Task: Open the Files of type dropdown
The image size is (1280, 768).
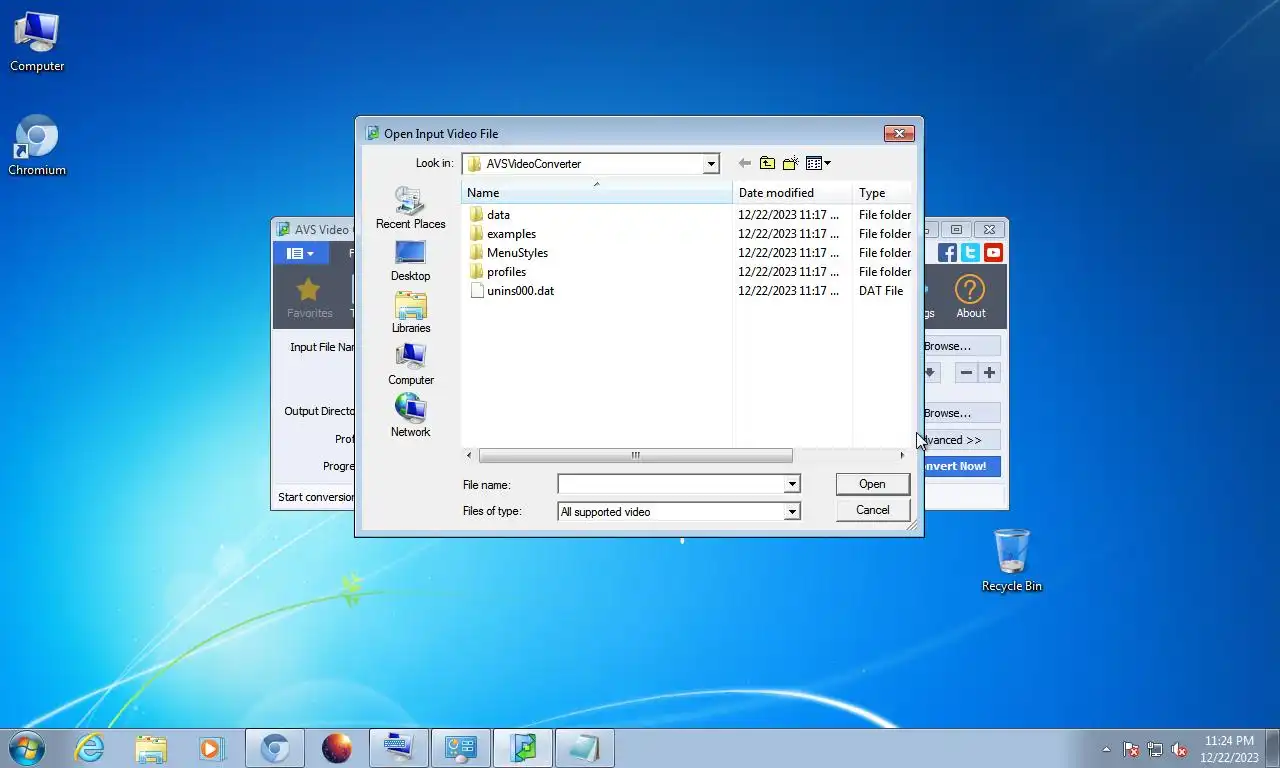Action: pos(792,511)
